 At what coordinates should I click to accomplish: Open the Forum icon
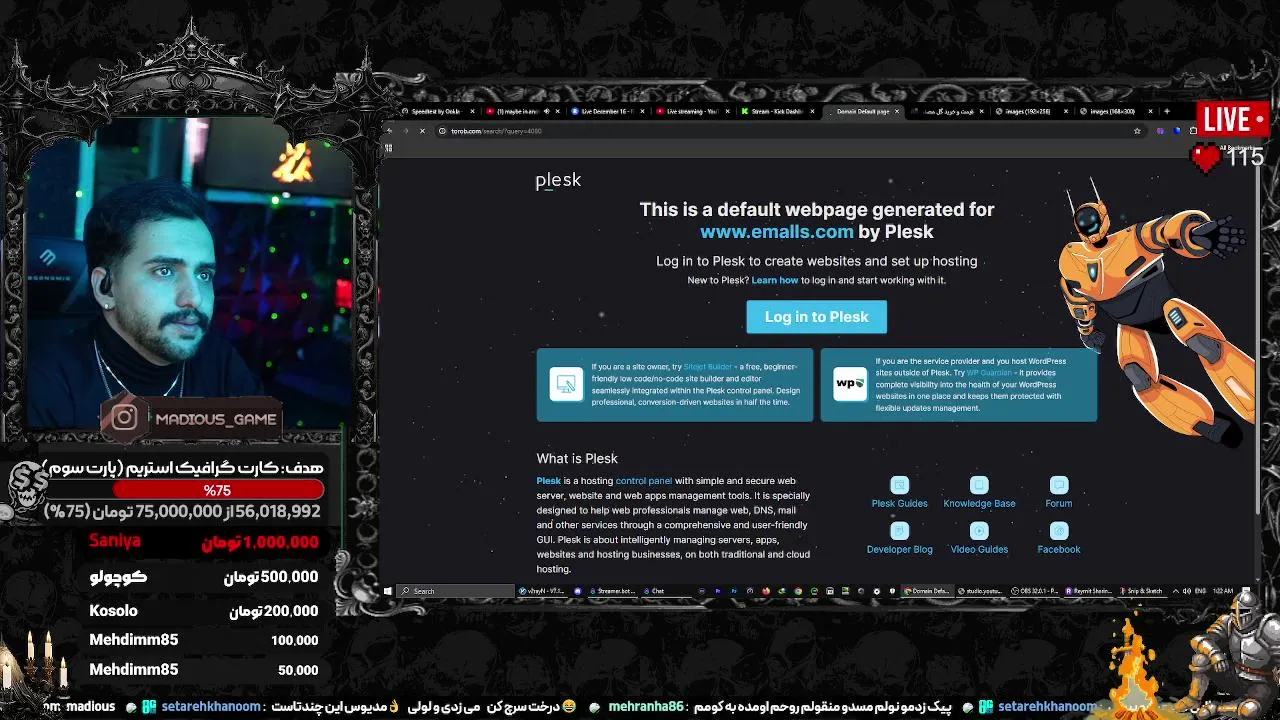point(1059,485)
